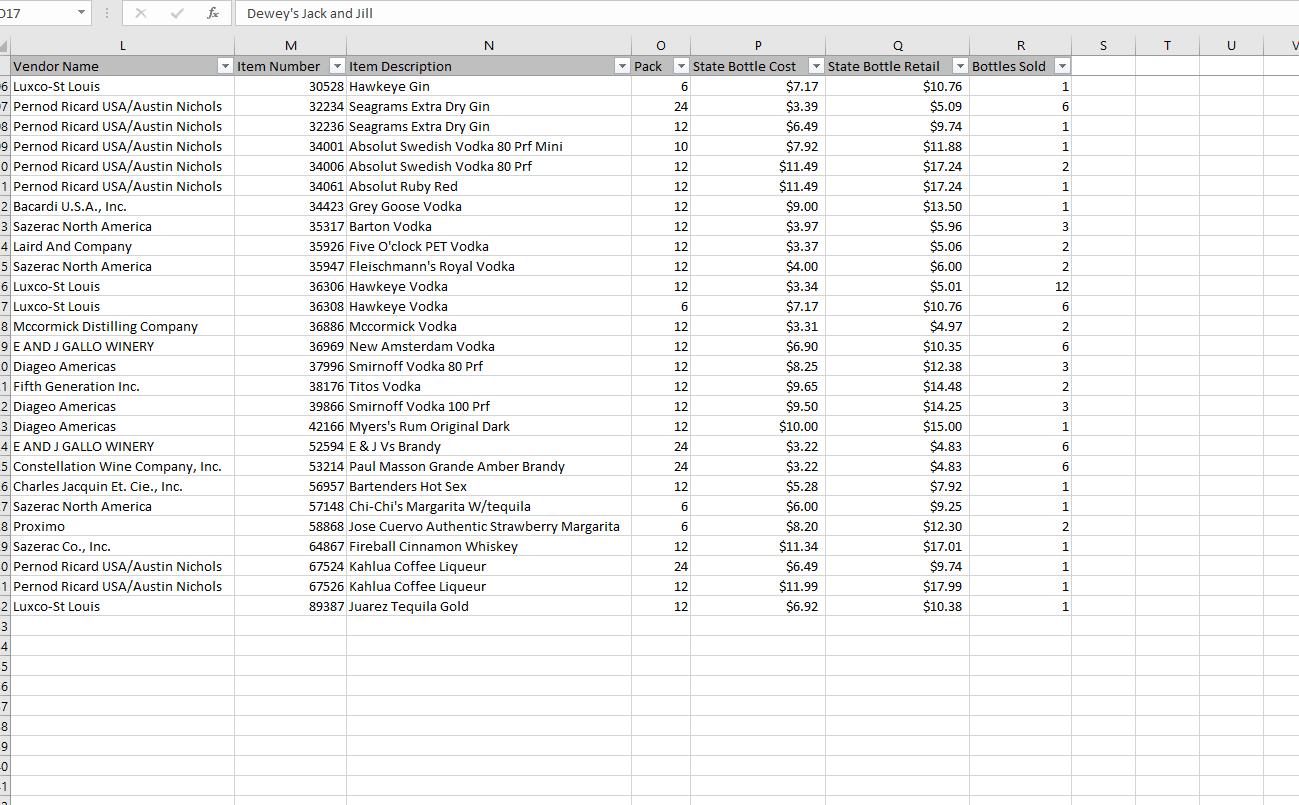Select the Smirnoff Vodka 100 Prf cell
1299x805 pixels.
pos(489,406)
